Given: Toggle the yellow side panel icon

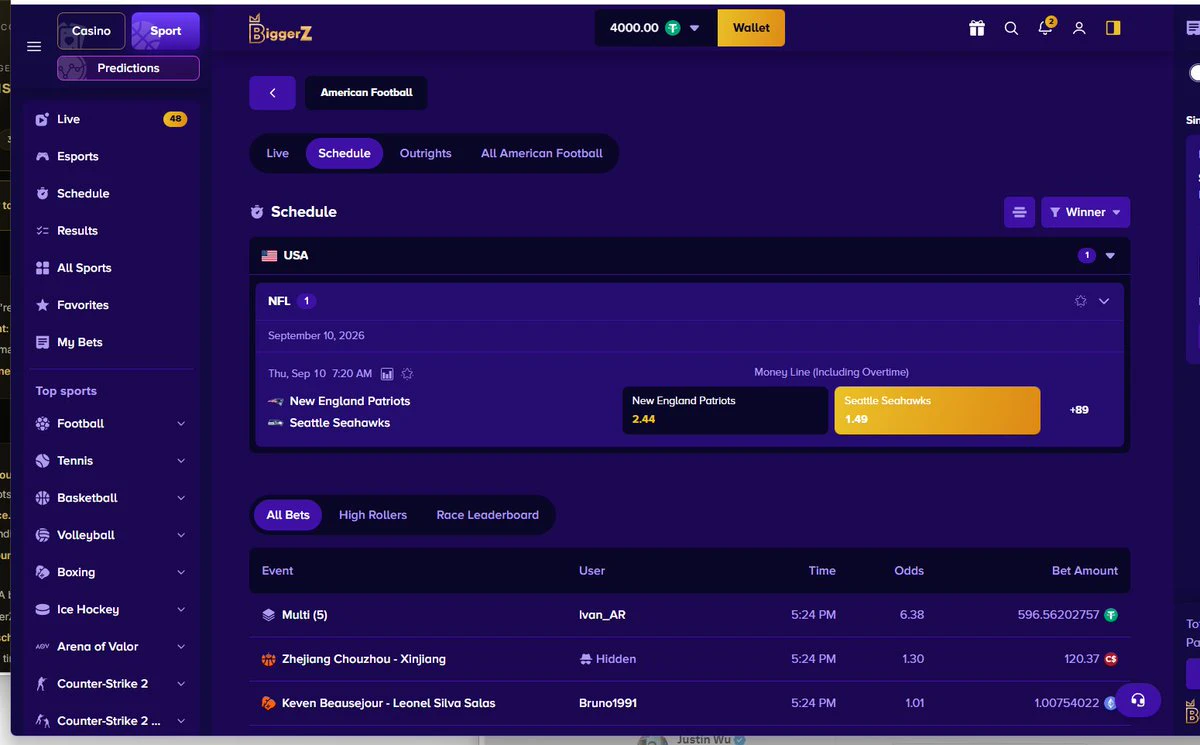Looking at the screenshot, I should coord(1113,28).
